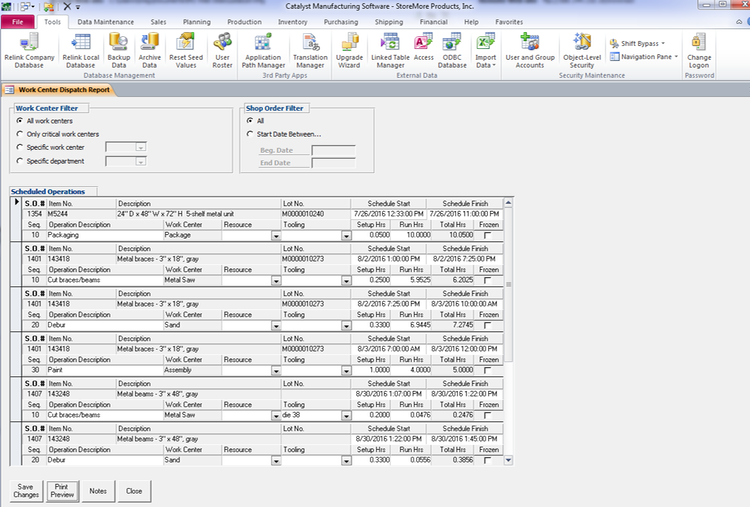
Task: Expand Shift Bypass dropdown arrow
Action: coord(663,44)
